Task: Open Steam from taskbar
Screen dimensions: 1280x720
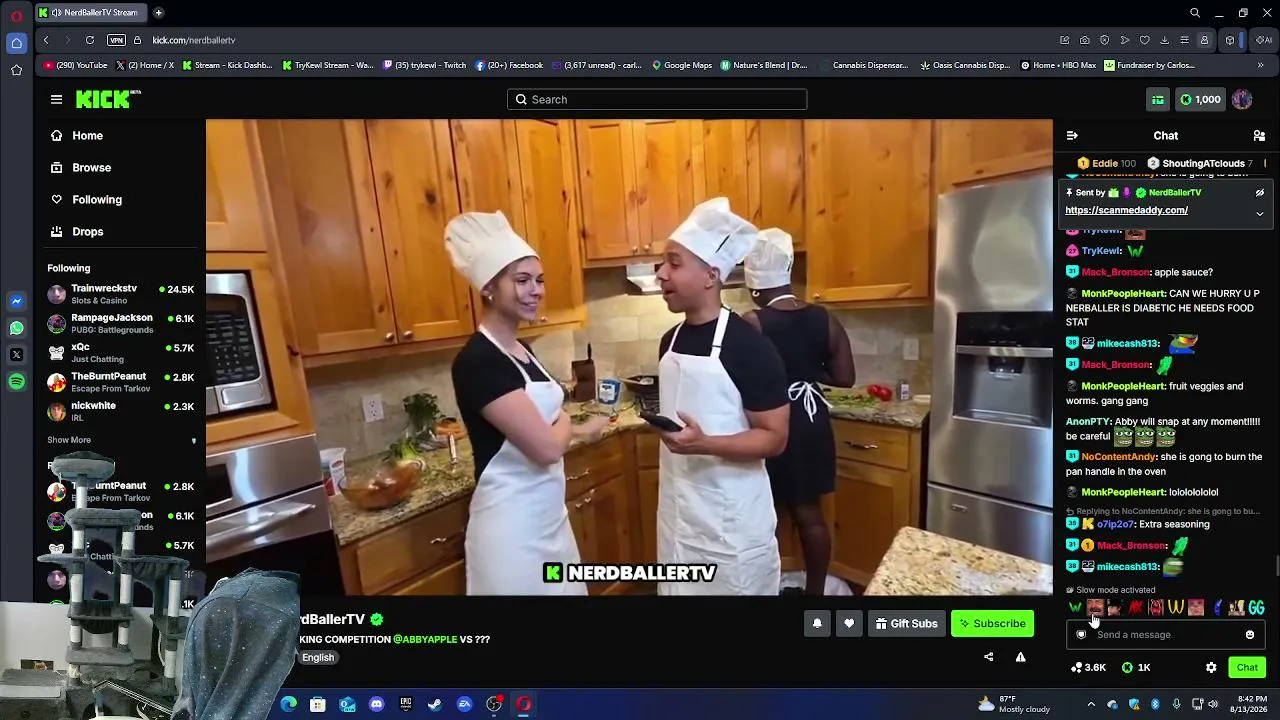Action: (435, 704)
